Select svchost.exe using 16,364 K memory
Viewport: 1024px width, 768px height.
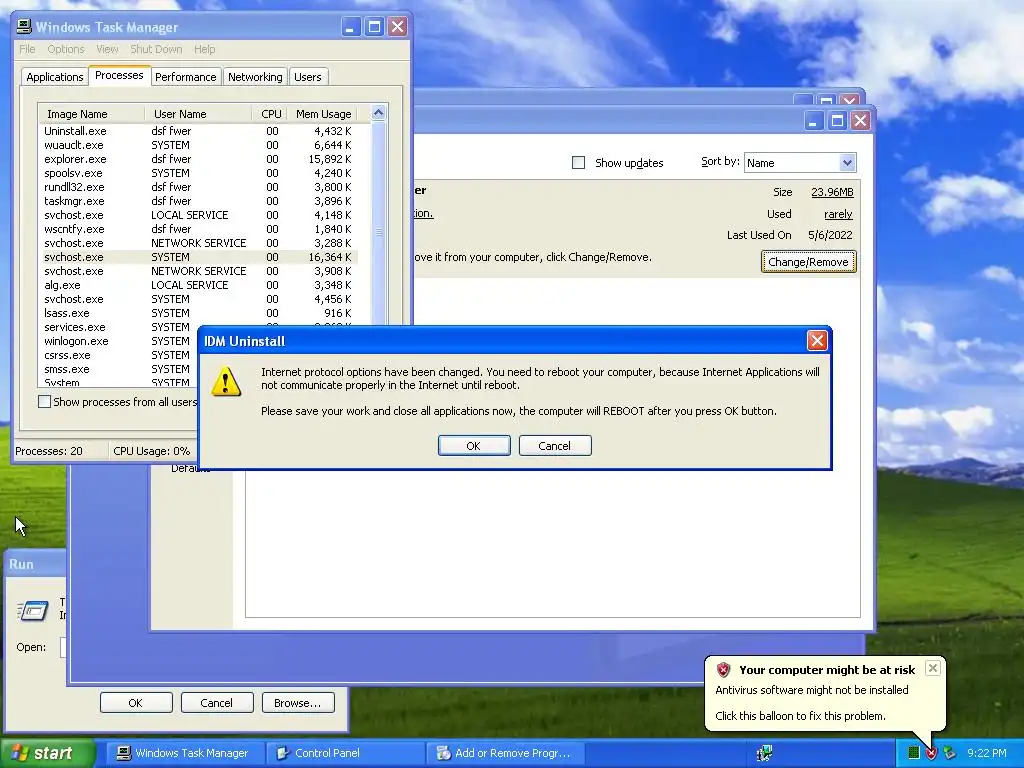[199, 257]
